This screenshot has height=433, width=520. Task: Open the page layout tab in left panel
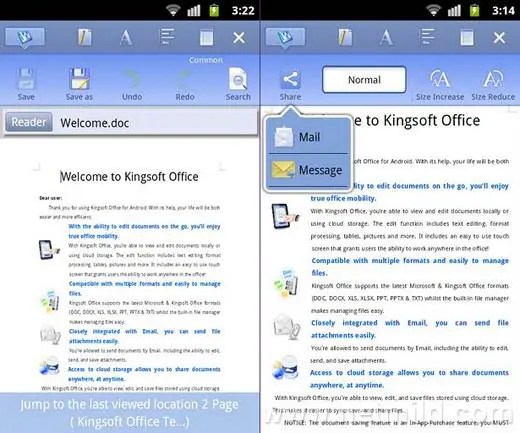tap(206, 37)
